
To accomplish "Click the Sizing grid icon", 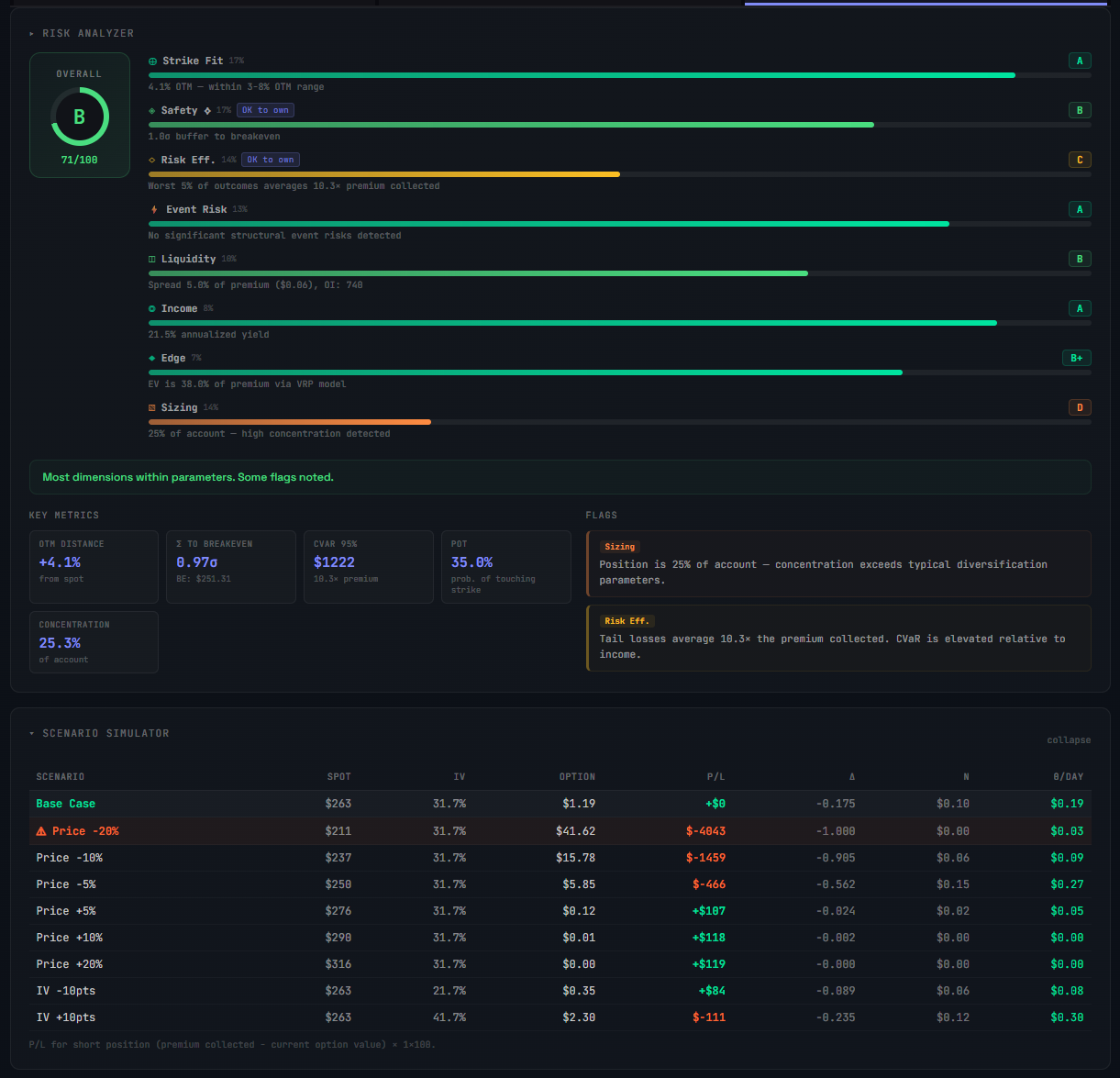I will coord(152,407).
